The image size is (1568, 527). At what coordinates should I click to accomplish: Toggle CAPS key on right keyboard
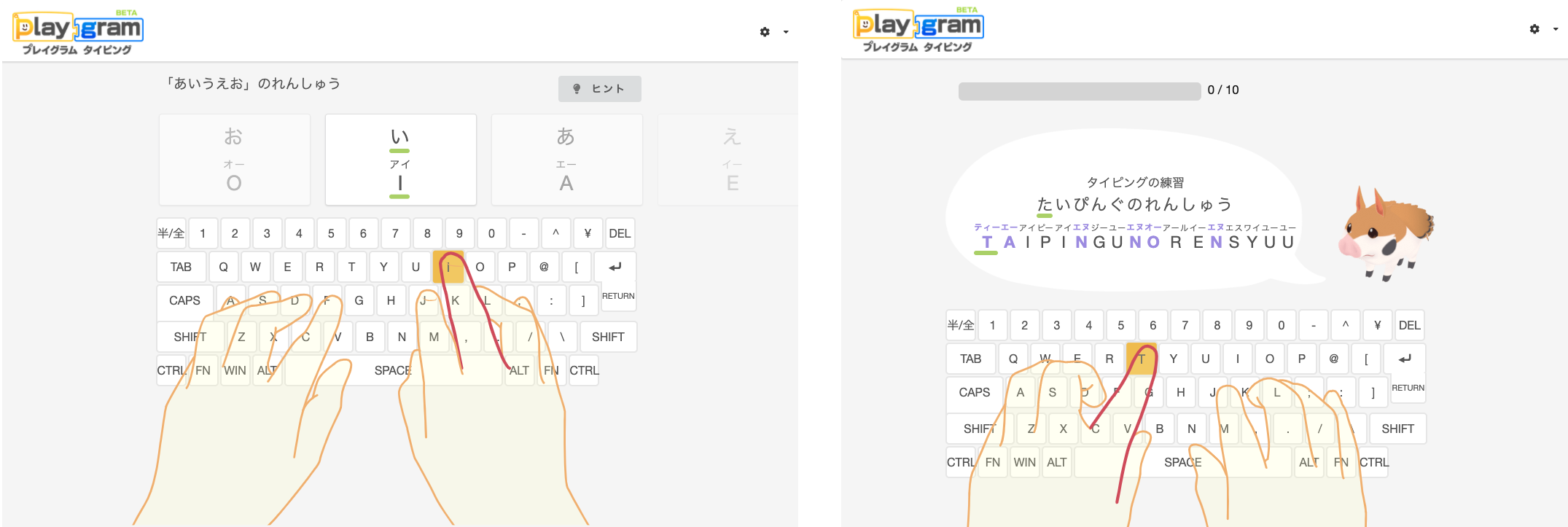pyautogui.click(x=974, y=392)
